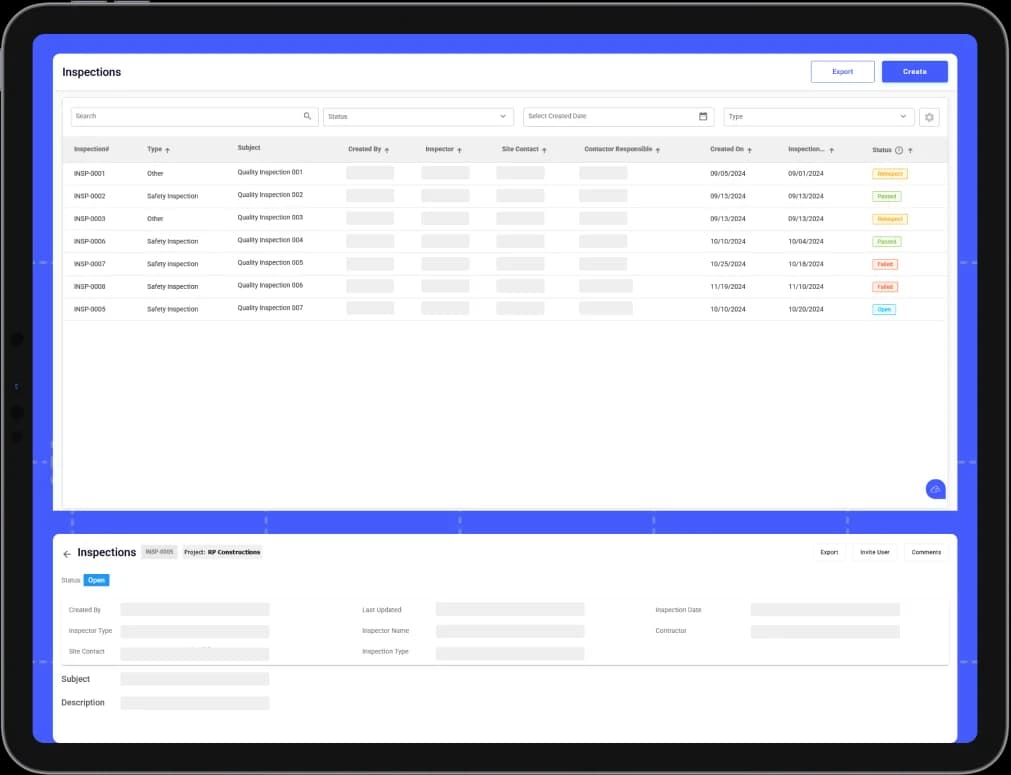Open inspection row INSP-0007
1011x775 pixels.
505,264
